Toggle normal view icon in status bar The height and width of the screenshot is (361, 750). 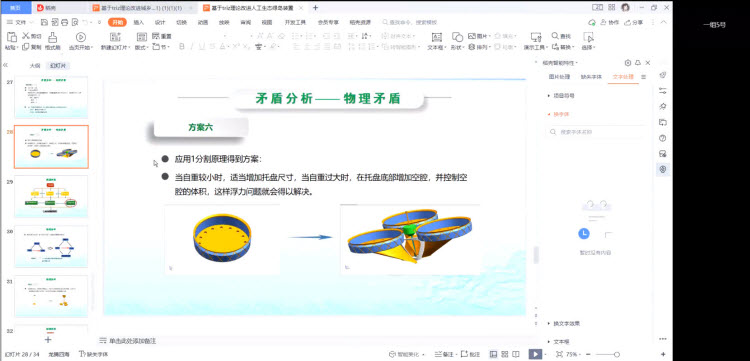(x=494, y=354)
